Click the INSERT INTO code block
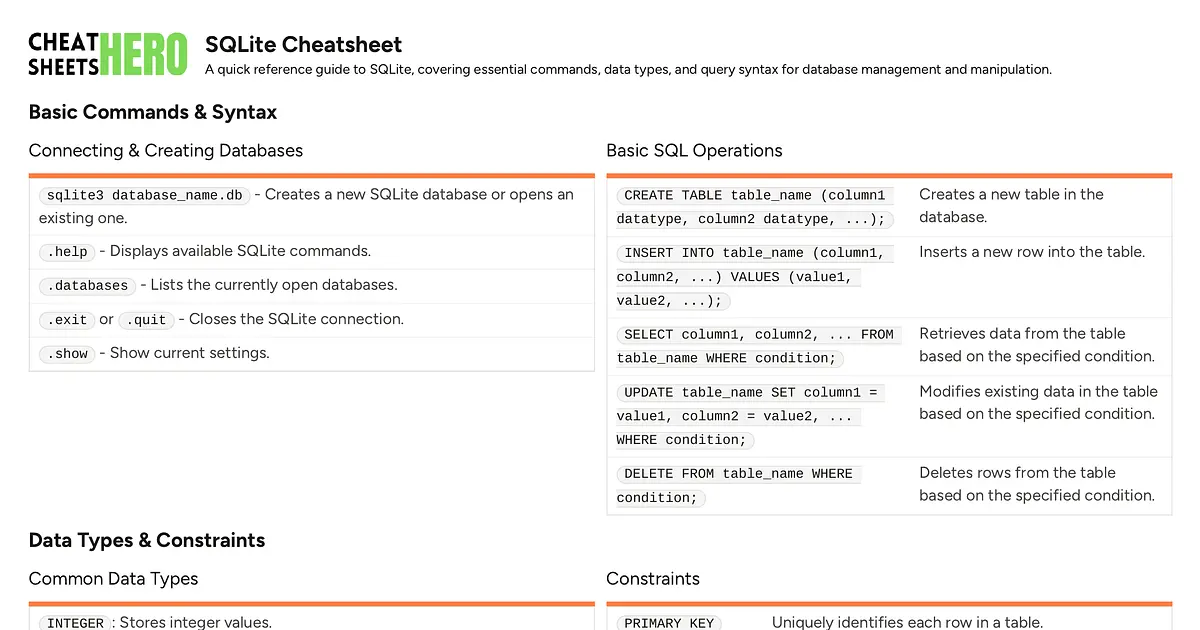Image resolution: width=1200 pixels, height=630 pixels. tap(754, 277)
